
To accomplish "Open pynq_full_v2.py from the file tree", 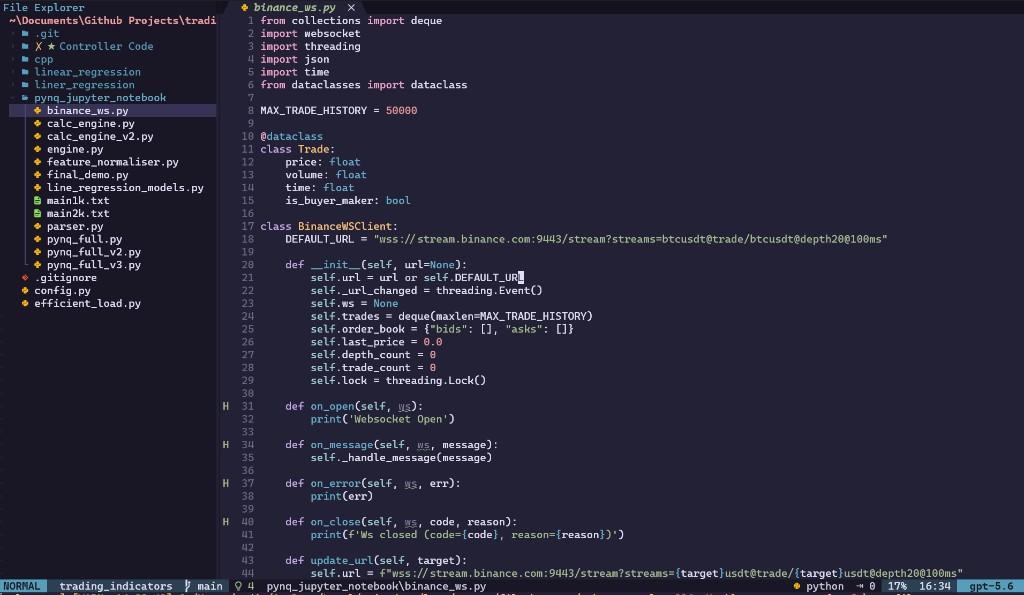I will (93, 252).
